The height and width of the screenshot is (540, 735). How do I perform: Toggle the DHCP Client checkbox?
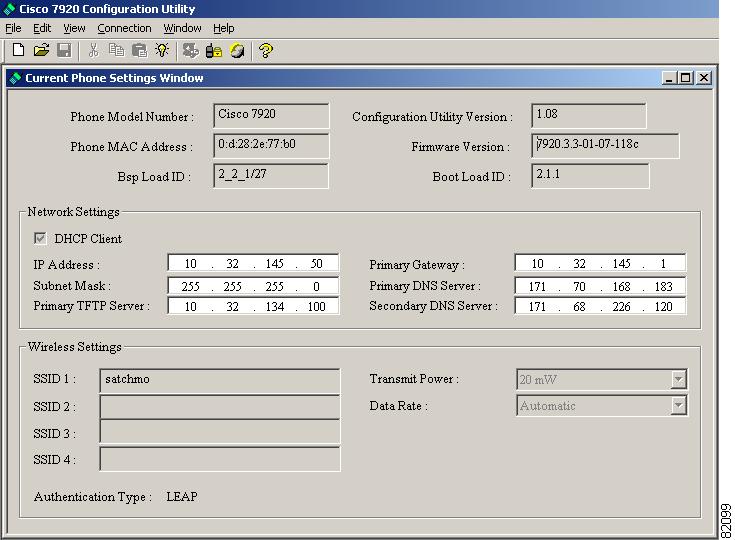click(40, 238)
